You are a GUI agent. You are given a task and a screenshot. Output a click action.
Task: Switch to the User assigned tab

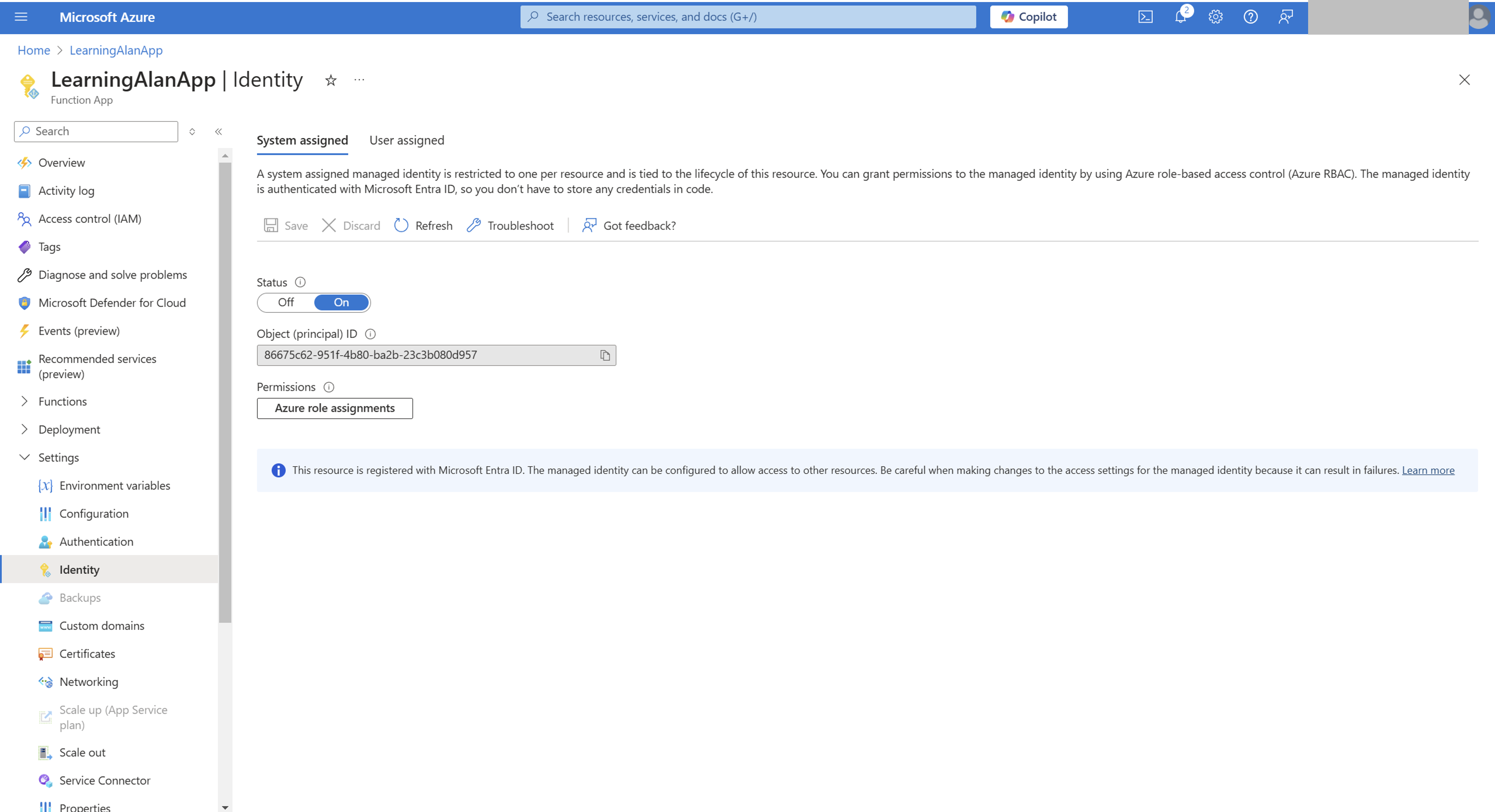(407, 140)
